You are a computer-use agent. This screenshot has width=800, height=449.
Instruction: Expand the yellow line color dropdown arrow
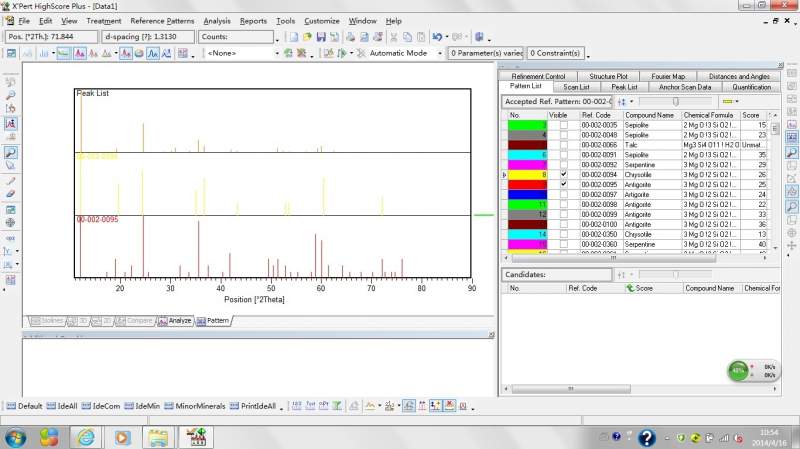(737, 101)
